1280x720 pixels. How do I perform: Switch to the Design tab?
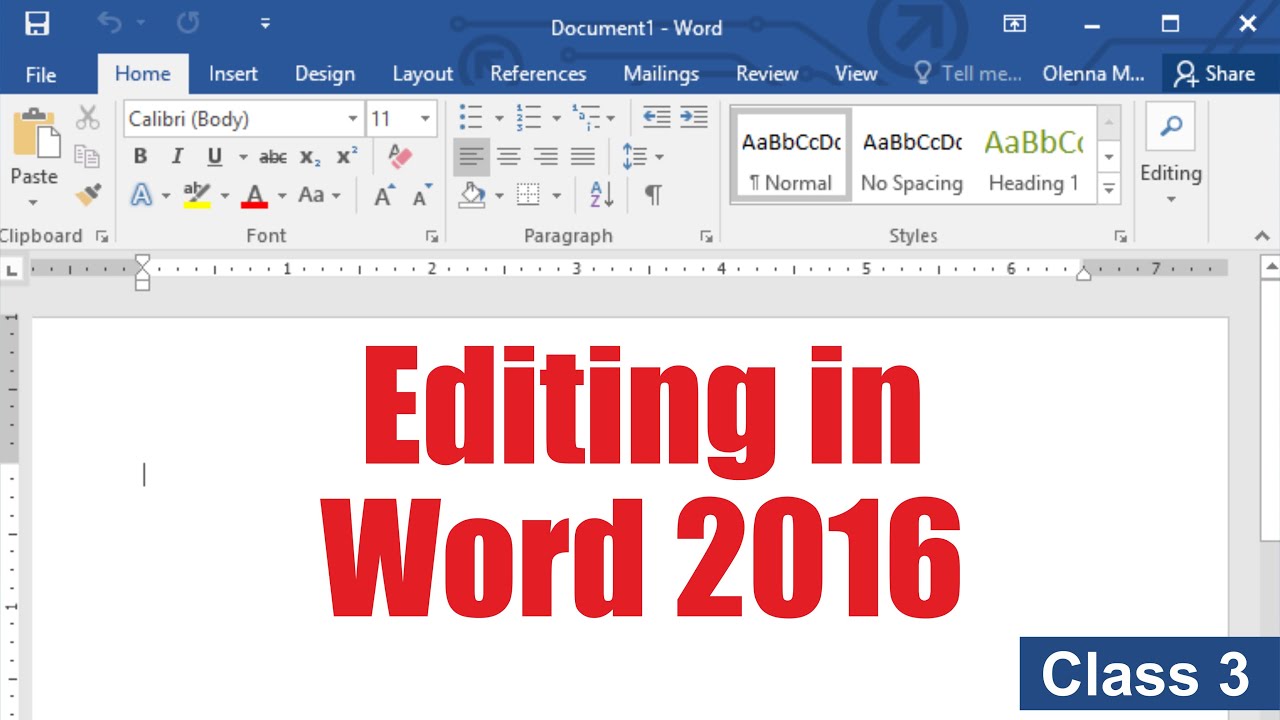pos(325,74)
